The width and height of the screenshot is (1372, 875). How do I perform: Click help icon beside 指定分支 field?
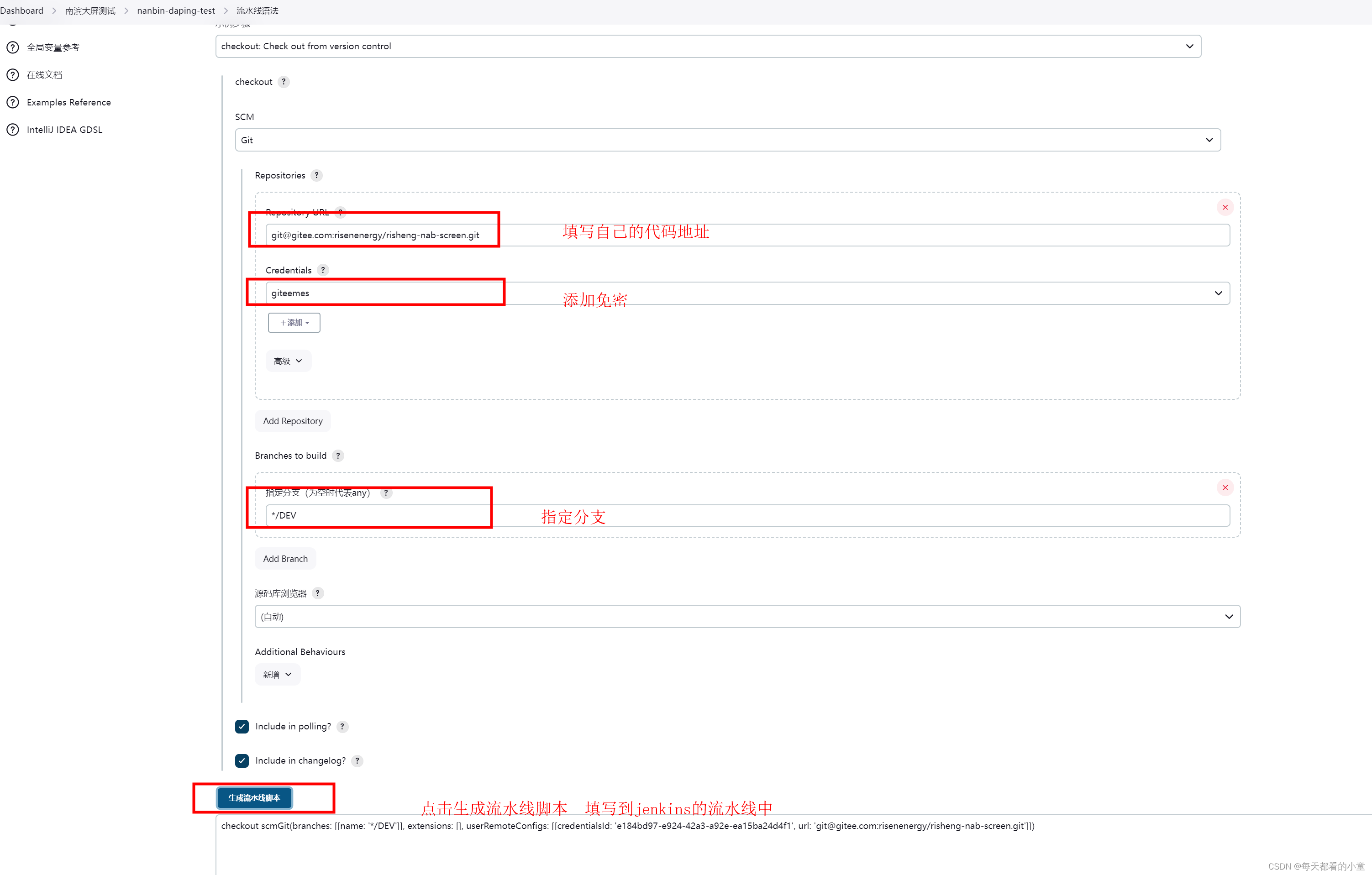[x=386, y=493]
